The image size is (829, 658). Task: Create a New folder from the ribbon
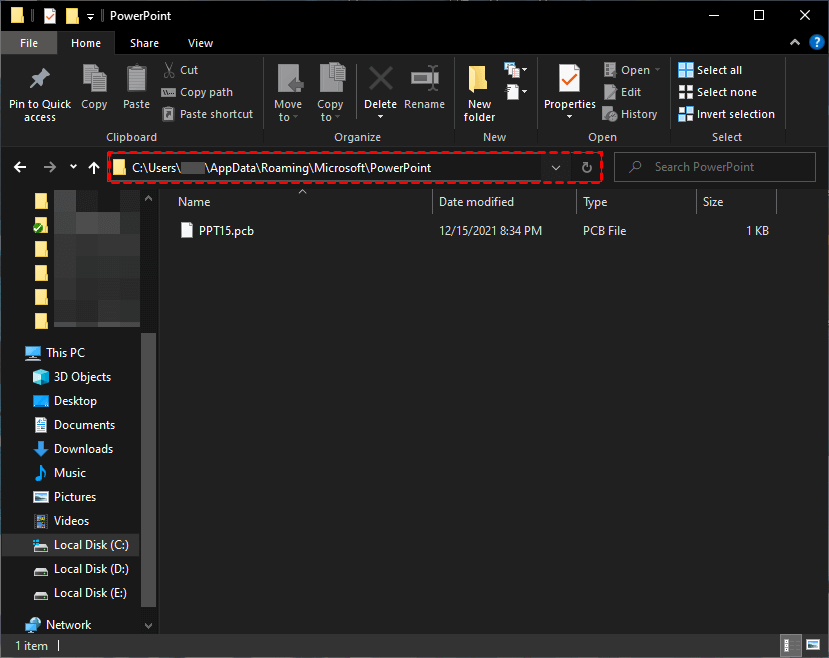coord(479,88)
